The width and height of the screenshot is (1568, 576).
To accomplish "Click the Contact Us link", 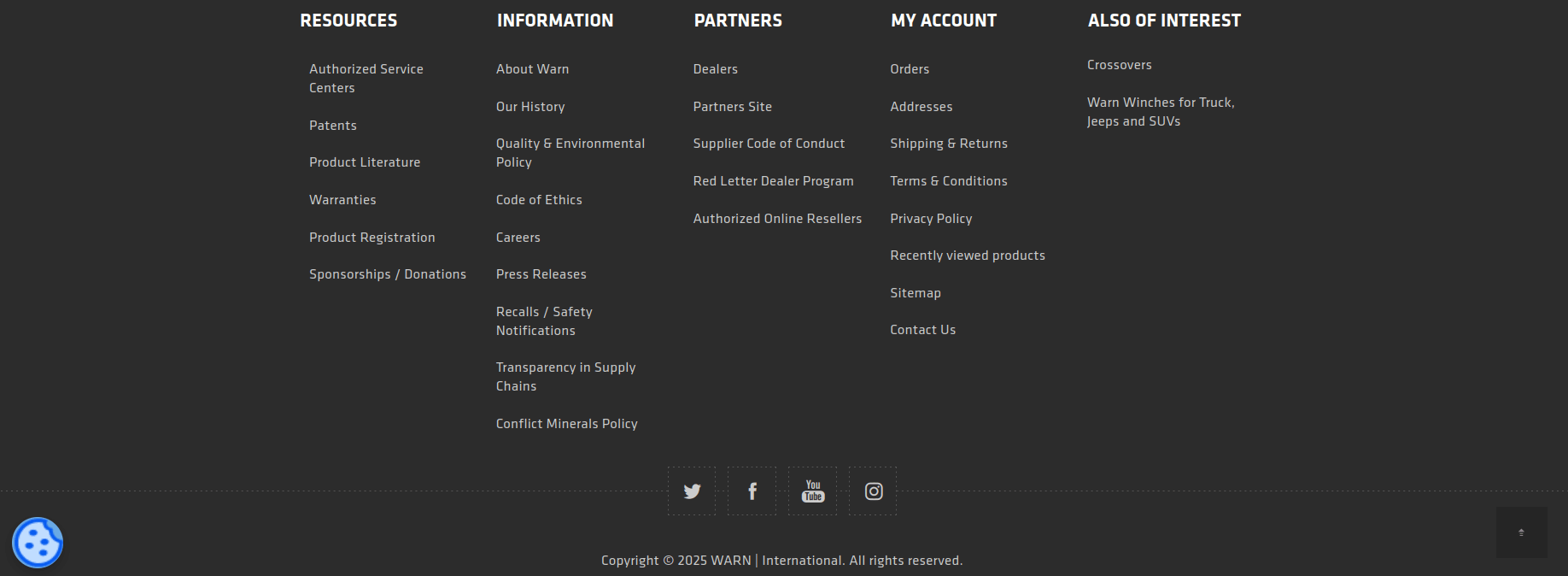I will point(922,330).
